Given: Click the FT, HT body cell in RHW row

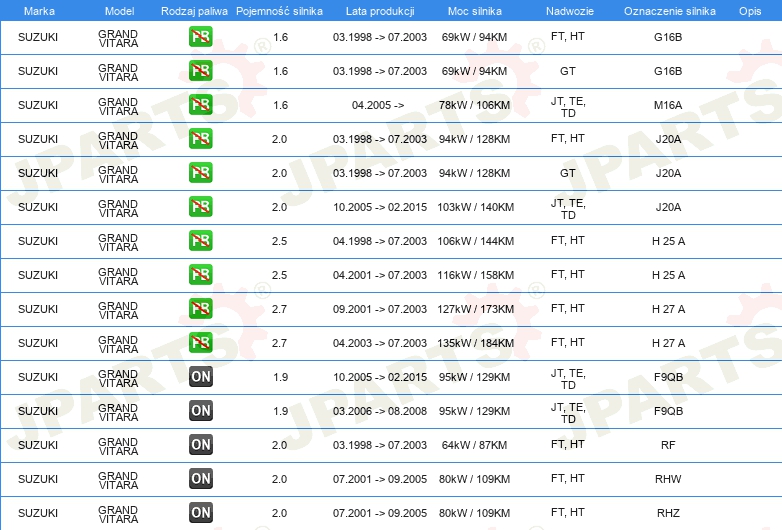Looking at the screenshot, I should (x=568, y=478).
